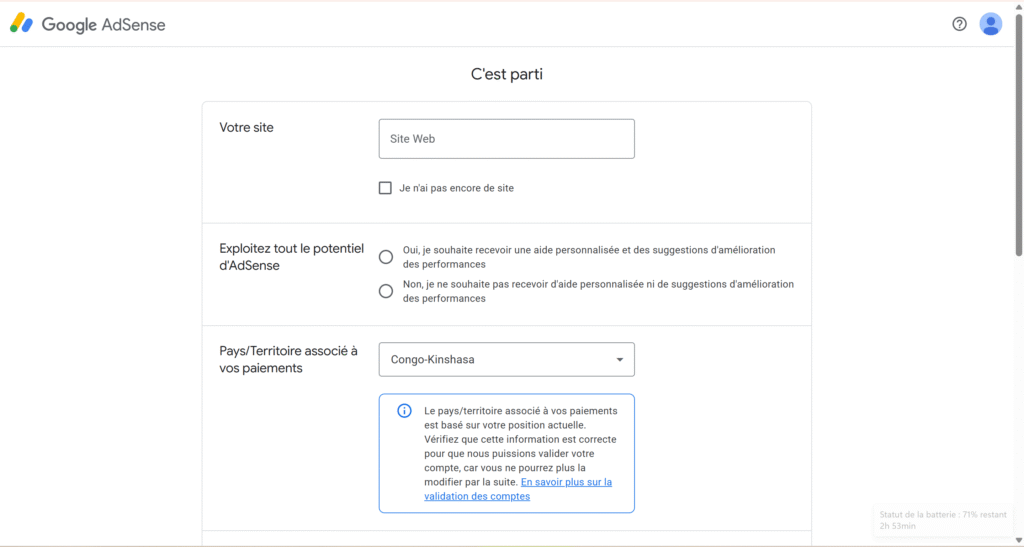Open the help question mark icon

coord(959,24)
